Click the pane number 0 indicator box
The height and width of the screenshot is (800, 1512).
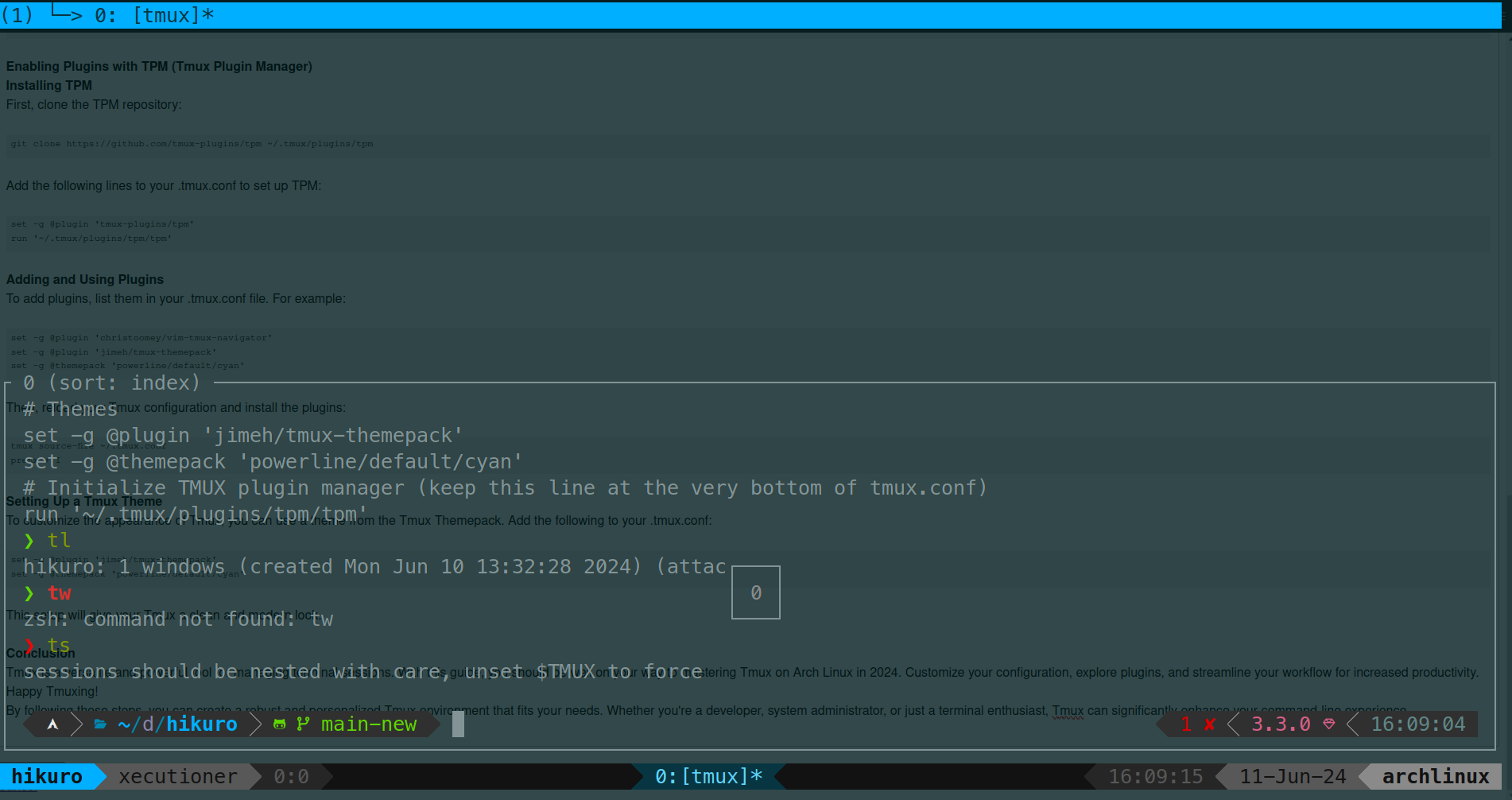[756, 592]
